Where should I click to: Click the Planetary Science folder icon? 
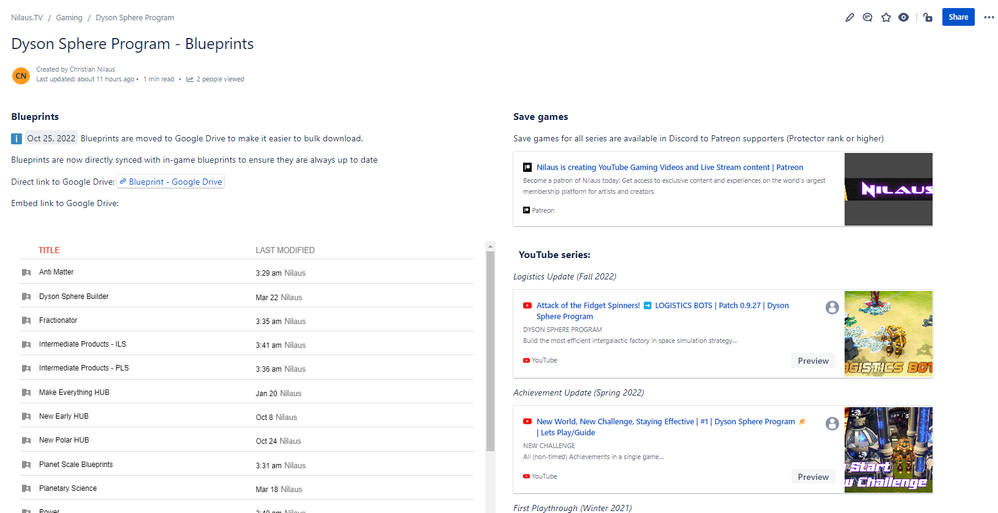point(26,489)
